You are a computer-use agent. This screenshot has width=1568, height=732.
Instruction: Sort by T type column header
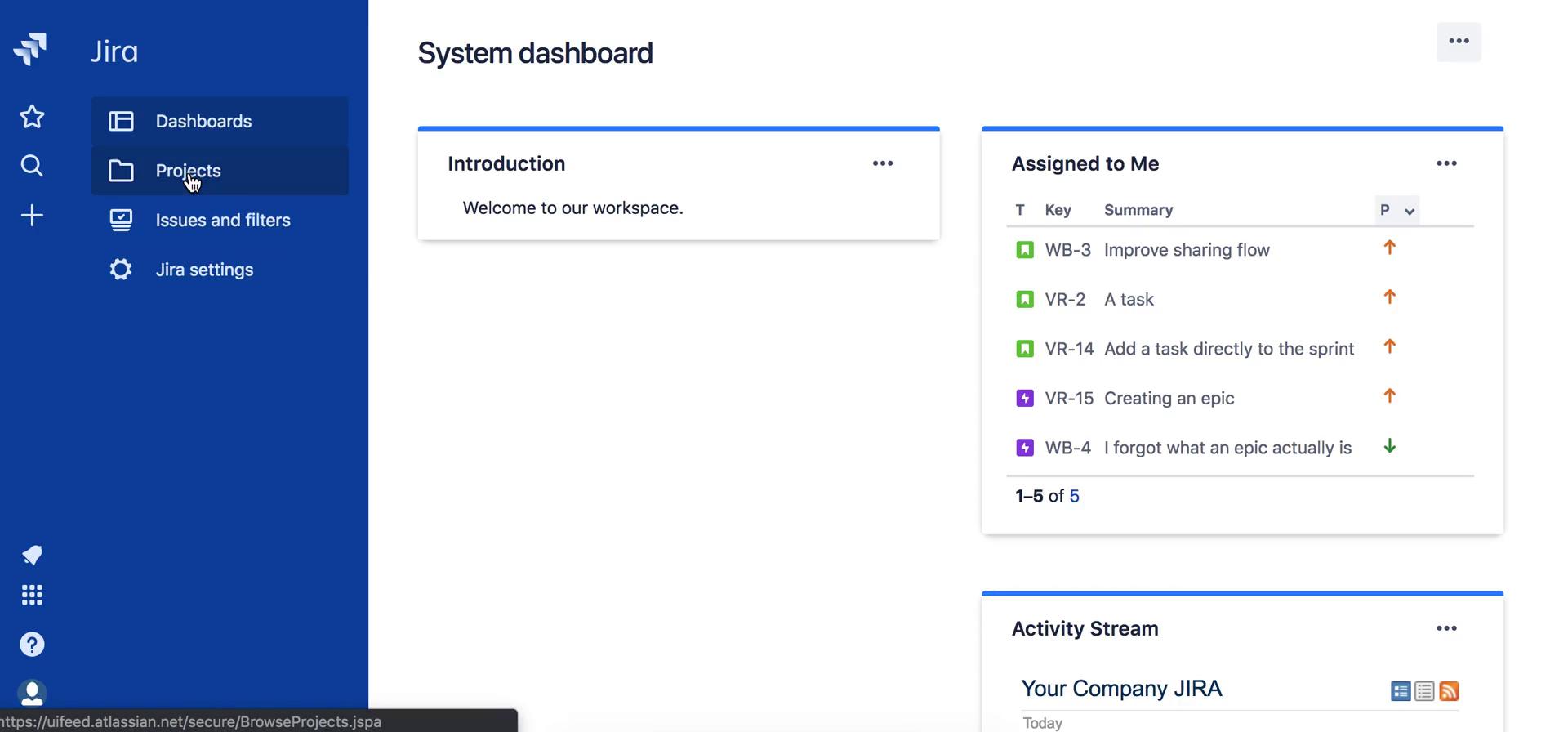tap(1019, 210)
